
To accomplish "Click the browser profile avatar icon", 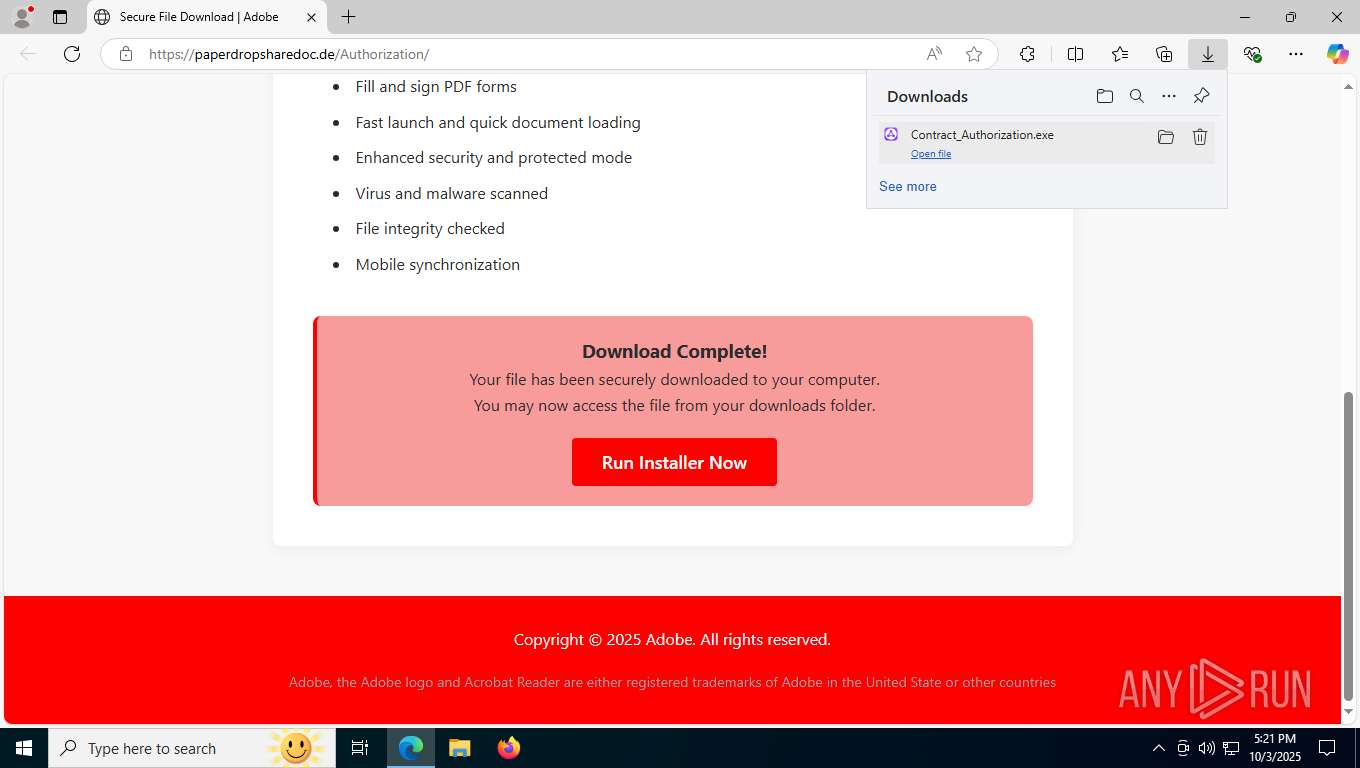I will (x=22, y=17).
